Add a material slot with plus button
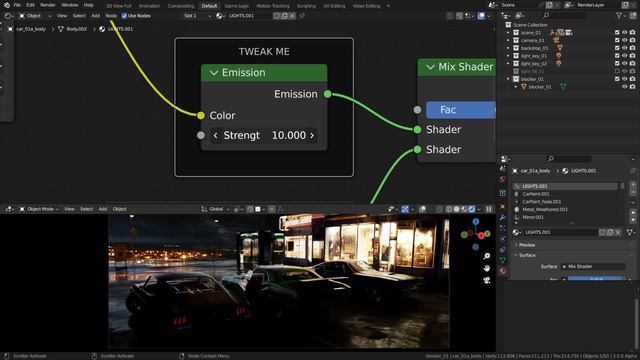The width and height of the screenshot is (640, 360). tap(633, 184)
